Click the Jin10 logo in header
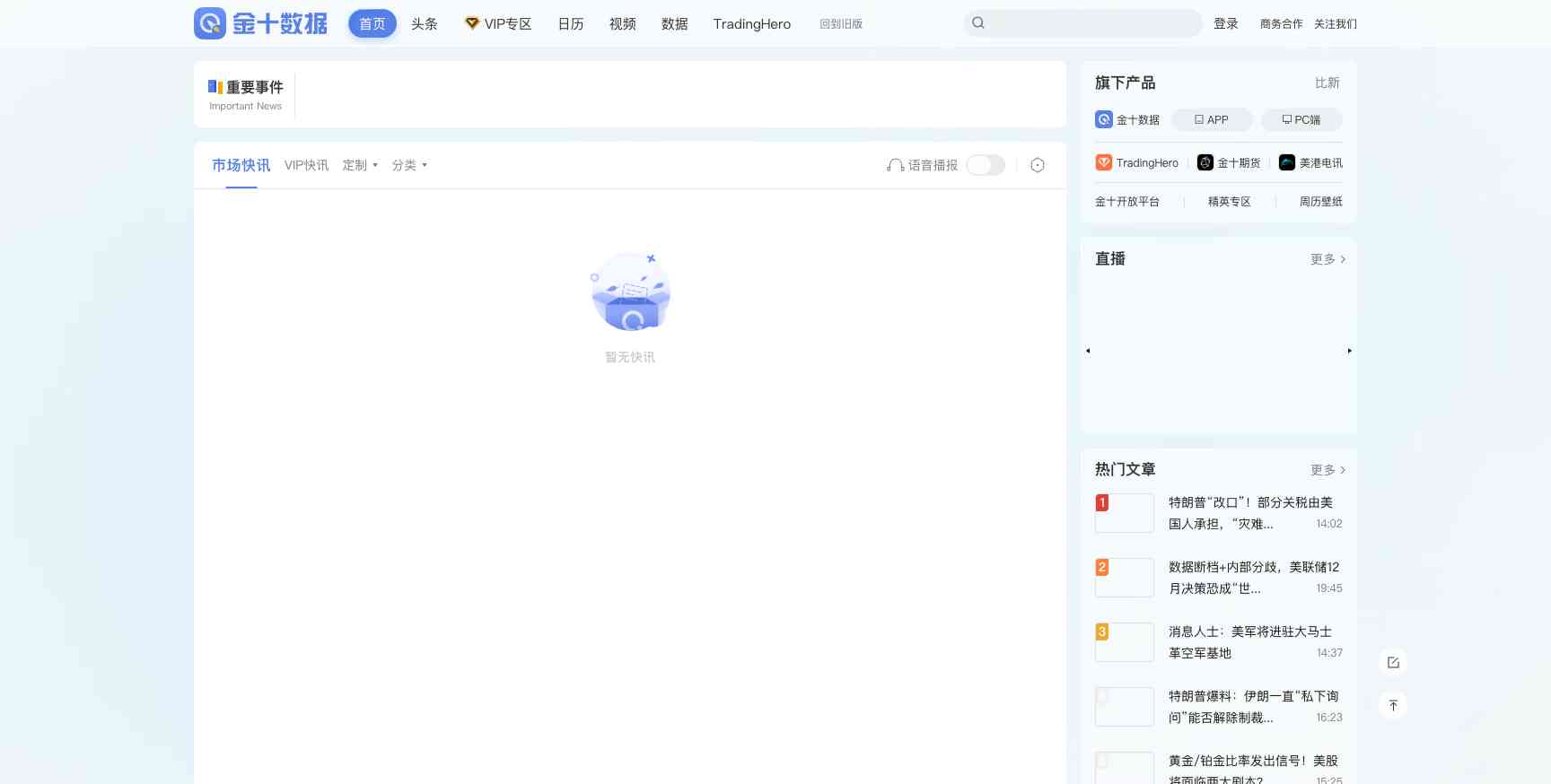 [x=260, y=23]
